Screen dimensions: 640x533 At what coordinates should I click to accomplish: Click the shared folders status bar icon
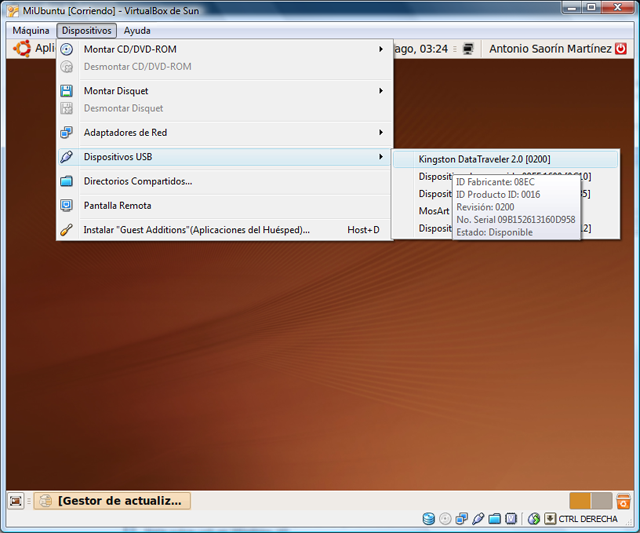(494, 519)
